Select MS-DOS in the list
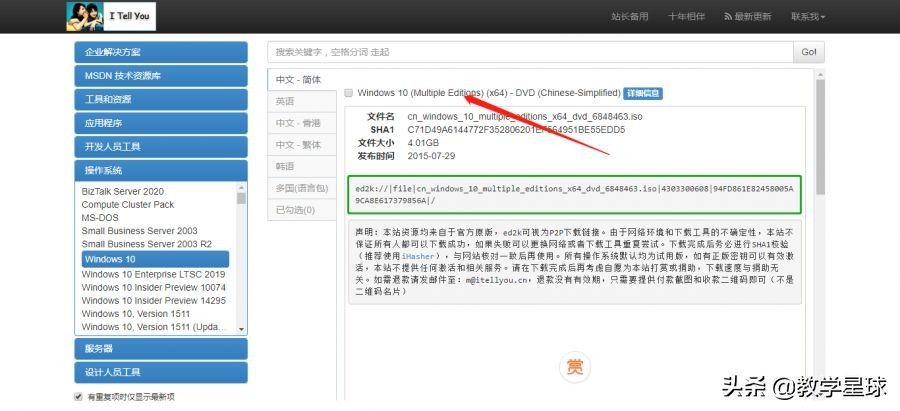The width and height of the screenshot is (900, 411). coord(100,218)
